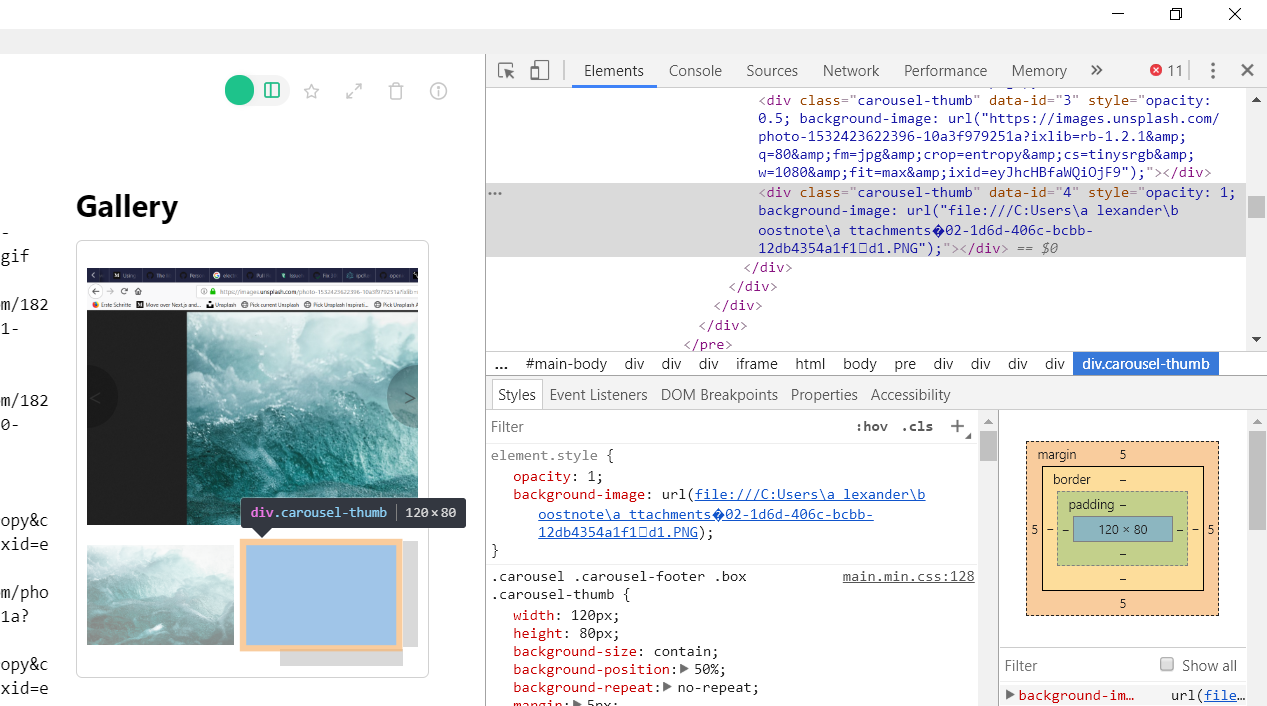Select pre in the breadcrumb trail
1267x706 pixels.
click(x=905, y=364)
